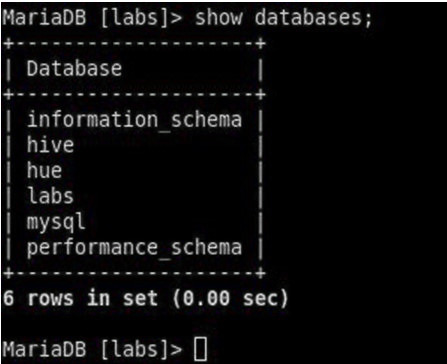Click the '6 rows in set' result line
Image resolution: width=447 pixels, height=364 pixels.
(x=80, y=298)
